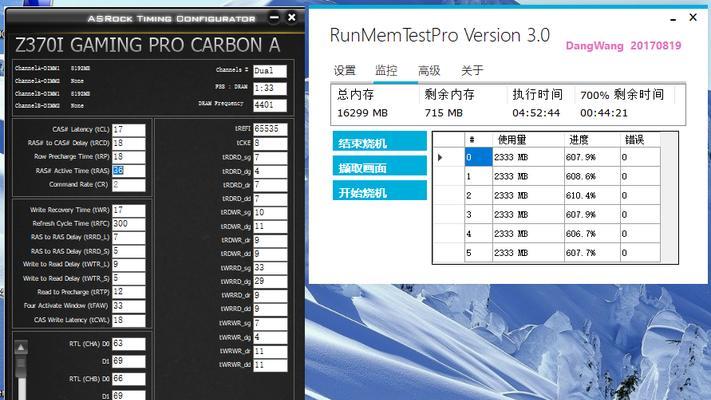
Task: Click the Command Rate (CR) field
Action: click(x=129, y=185)
